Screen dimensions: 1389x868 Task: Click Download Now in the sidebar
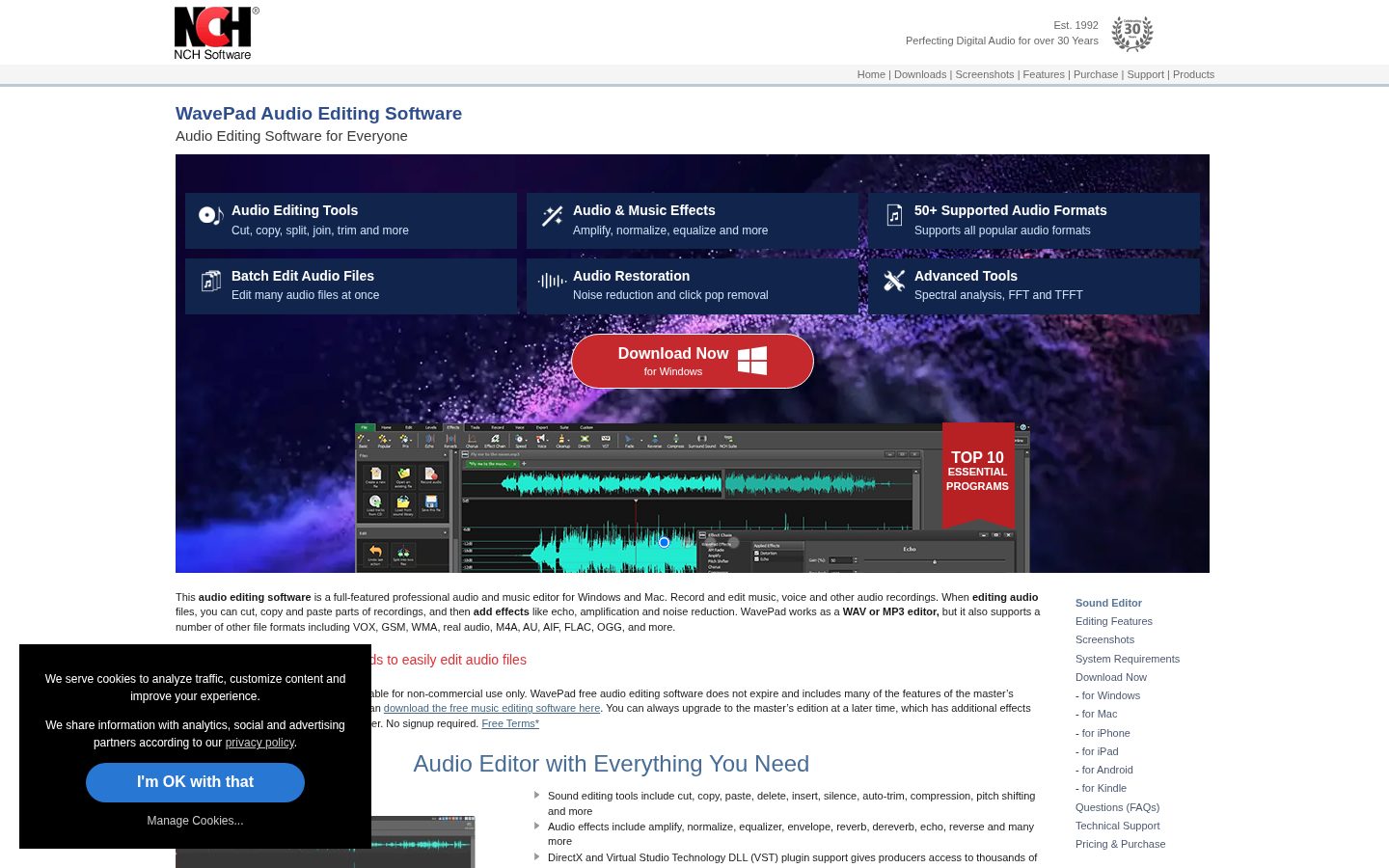1111,677
